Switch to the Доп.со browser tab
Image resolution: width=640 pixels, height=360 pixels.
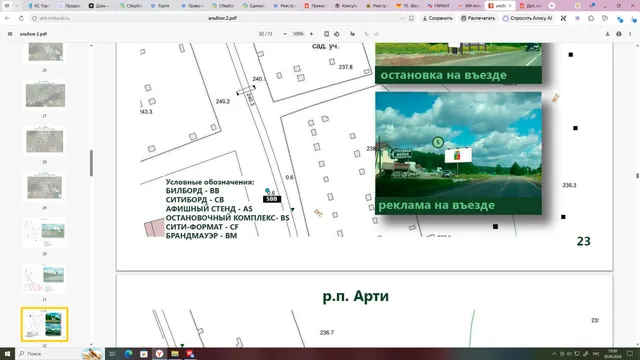(531, 6)
